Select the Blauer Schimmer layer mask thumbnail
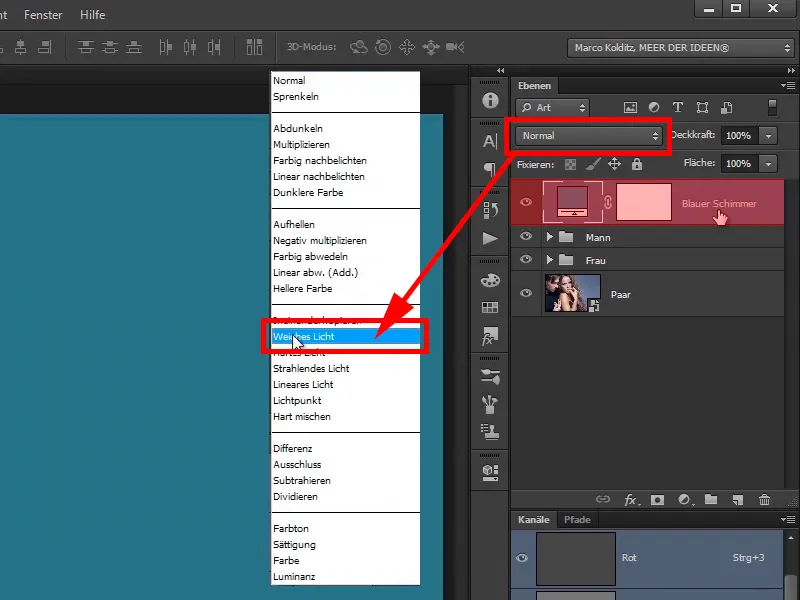 click(644, 202)
